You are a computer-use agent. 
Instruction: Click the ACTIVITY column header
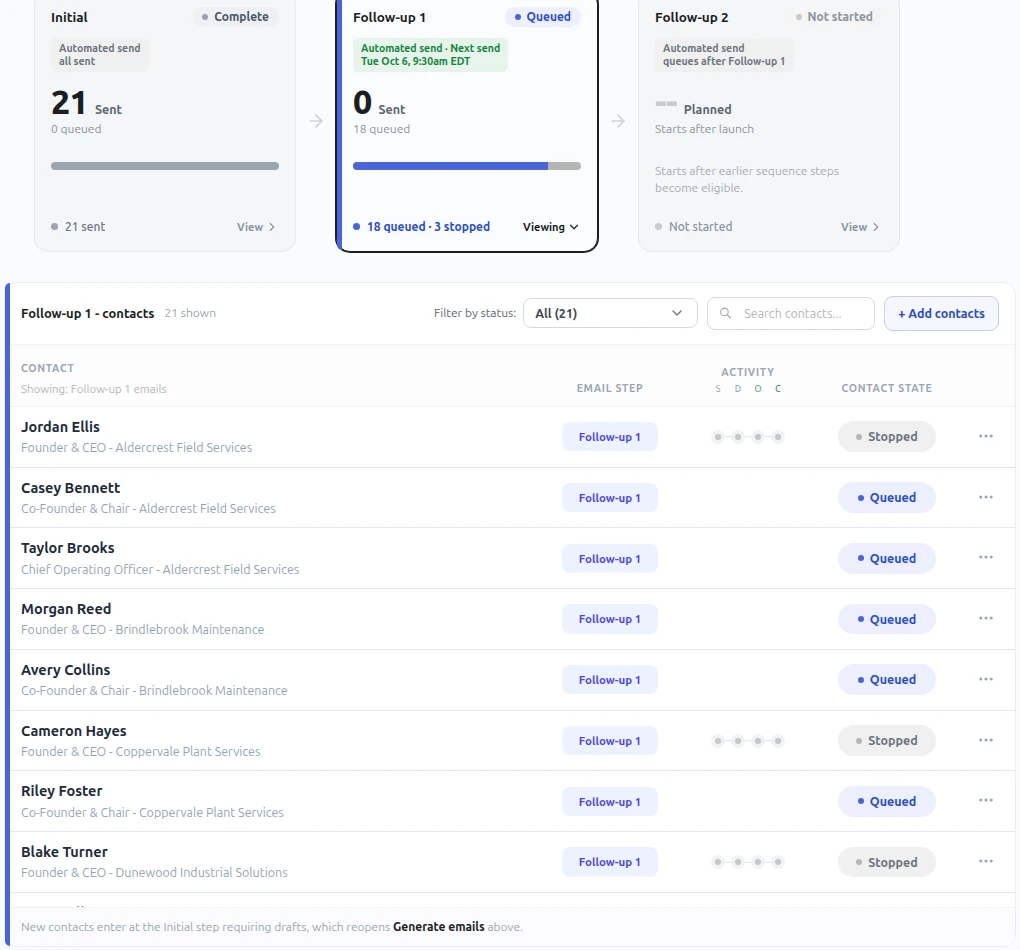click(747, 372)
